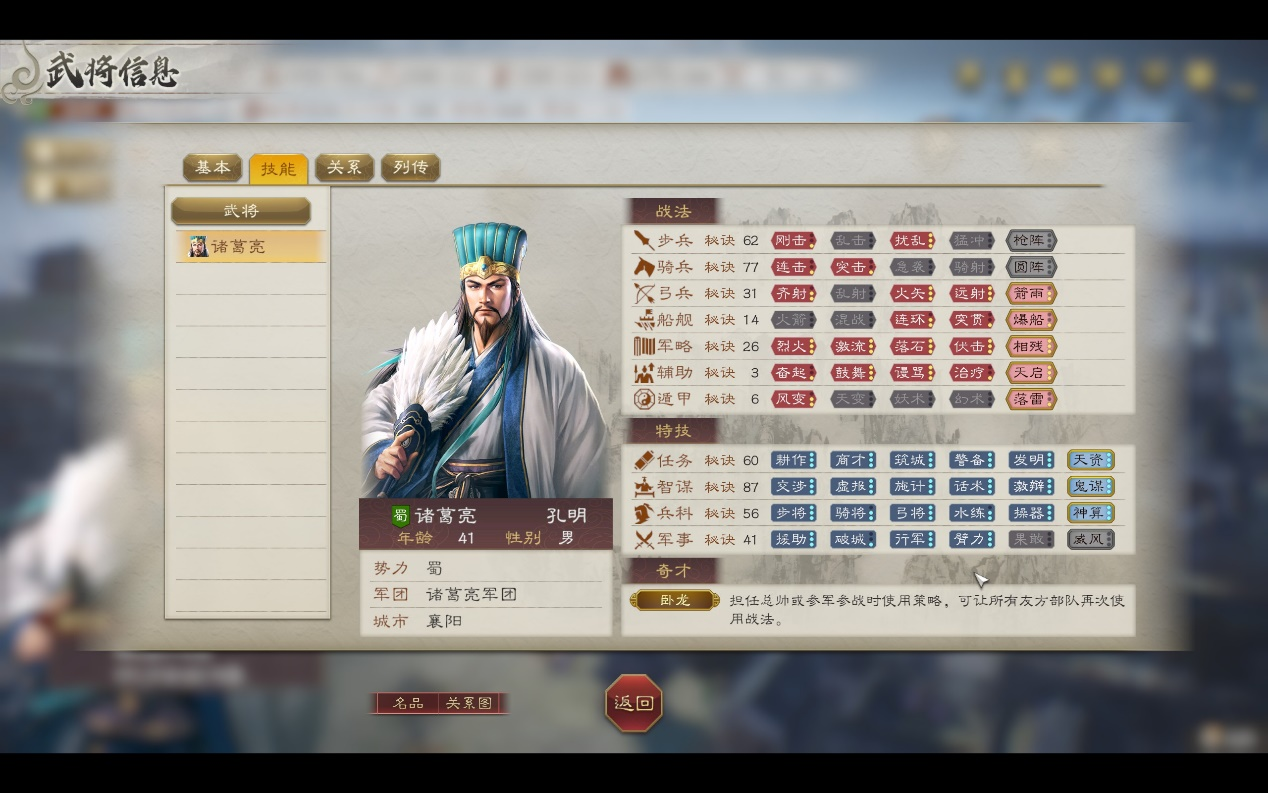Screen dimensions: 1268x793
Task: Select the 步兵 infantry icon in 战法
Action: point(643,241)
